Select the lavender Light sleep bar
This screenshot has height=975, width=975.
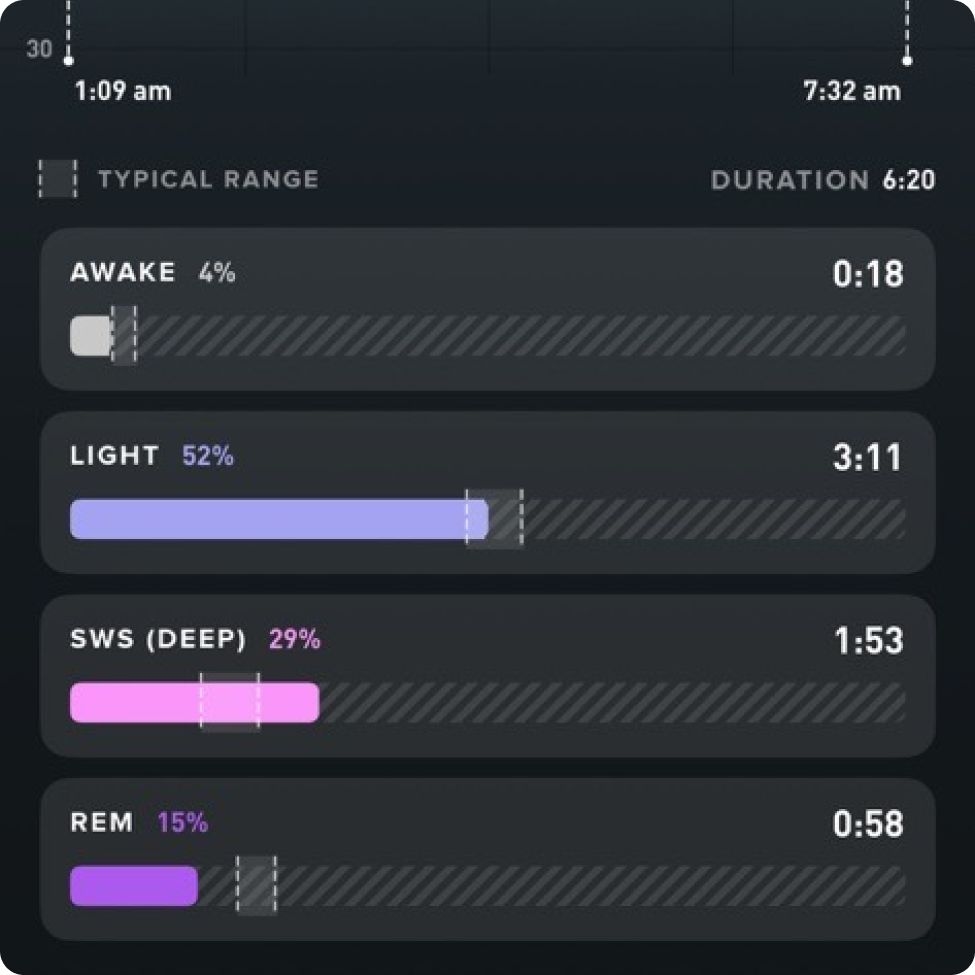(279, 519)
